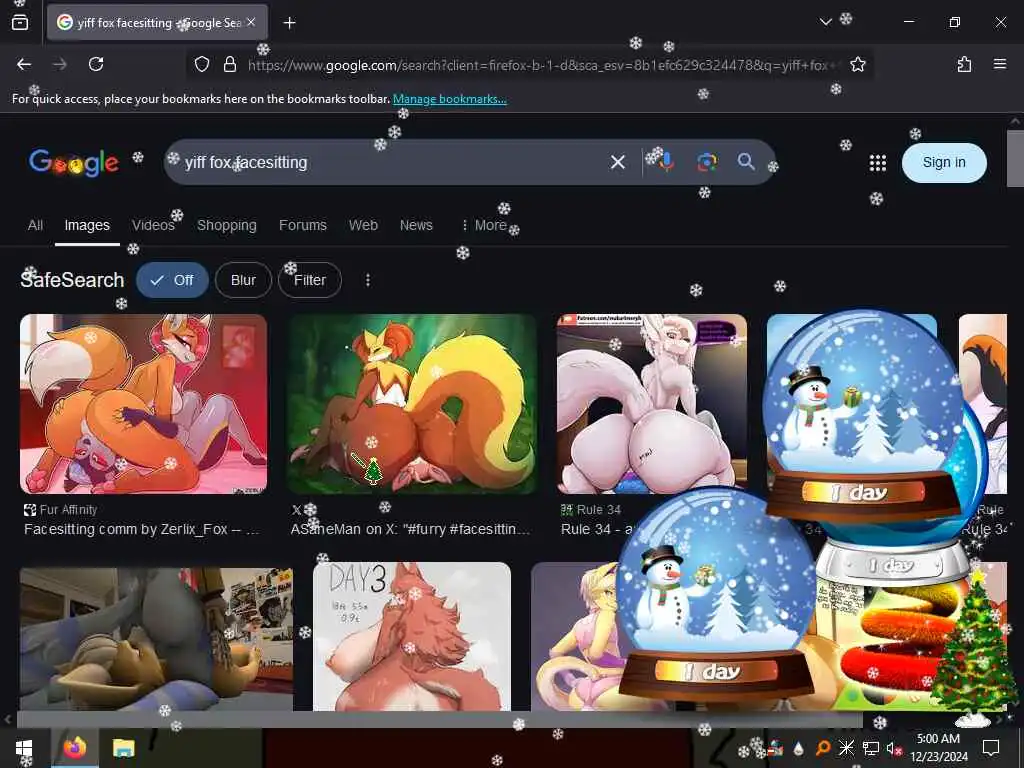Expand the list all tabs chevron
The width and height of the screenshot is (1024, 768).
click(825, 22)
